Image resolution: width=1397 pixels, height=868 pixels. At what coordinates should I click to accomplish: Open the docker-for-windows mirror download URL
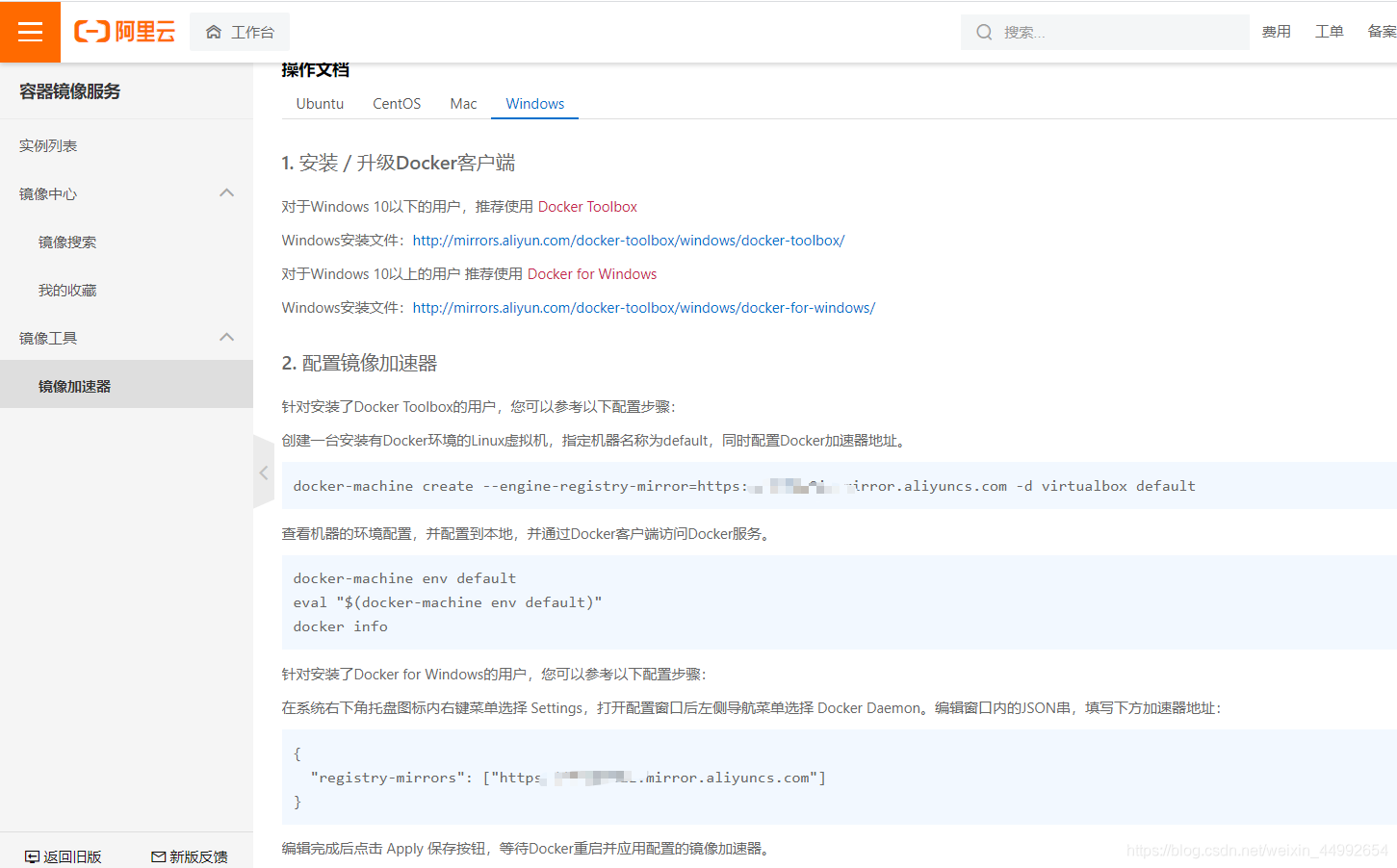[644, 308]
